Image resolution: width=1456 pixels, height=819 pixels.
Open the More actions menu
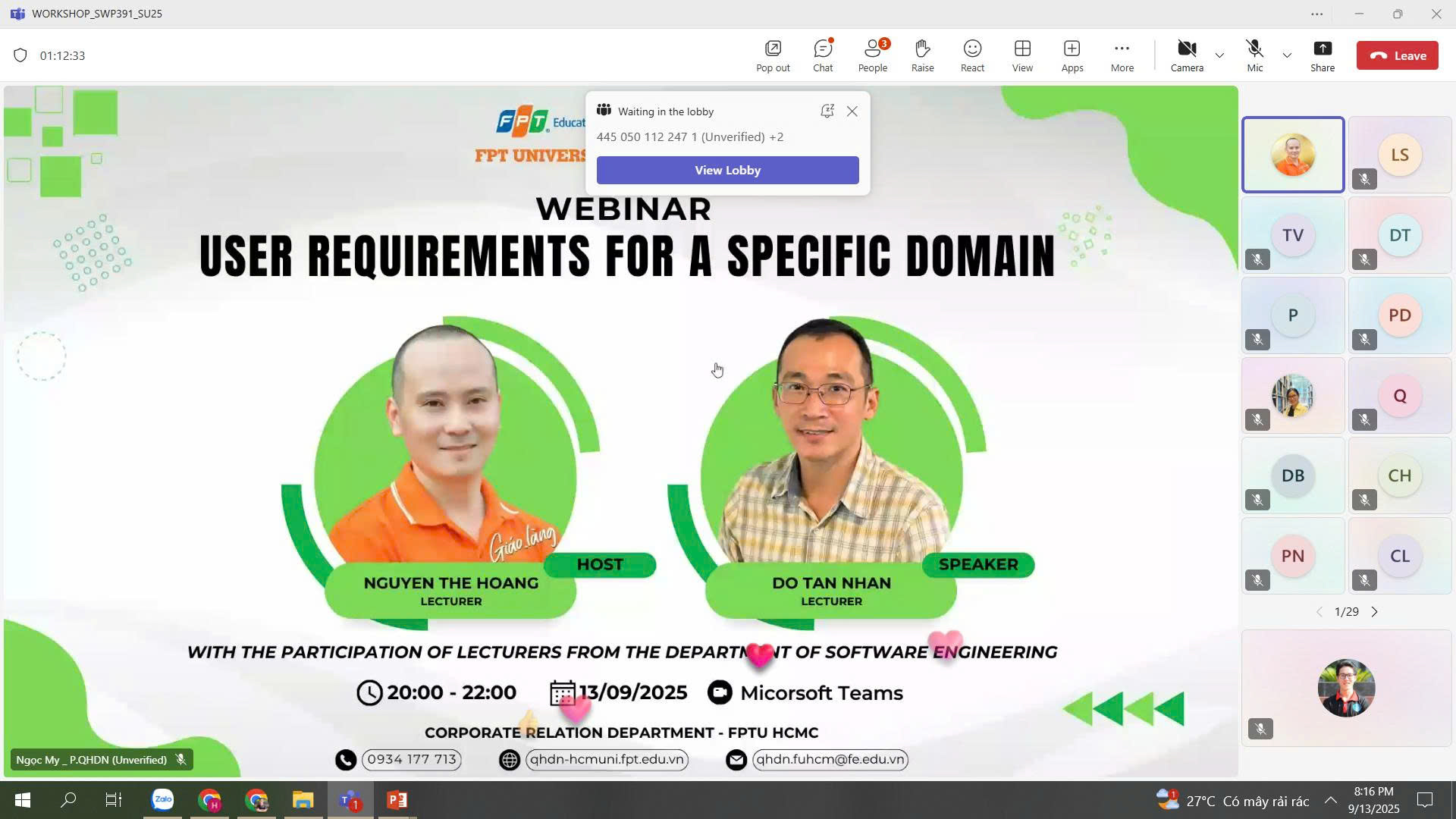pos(1122,55)
